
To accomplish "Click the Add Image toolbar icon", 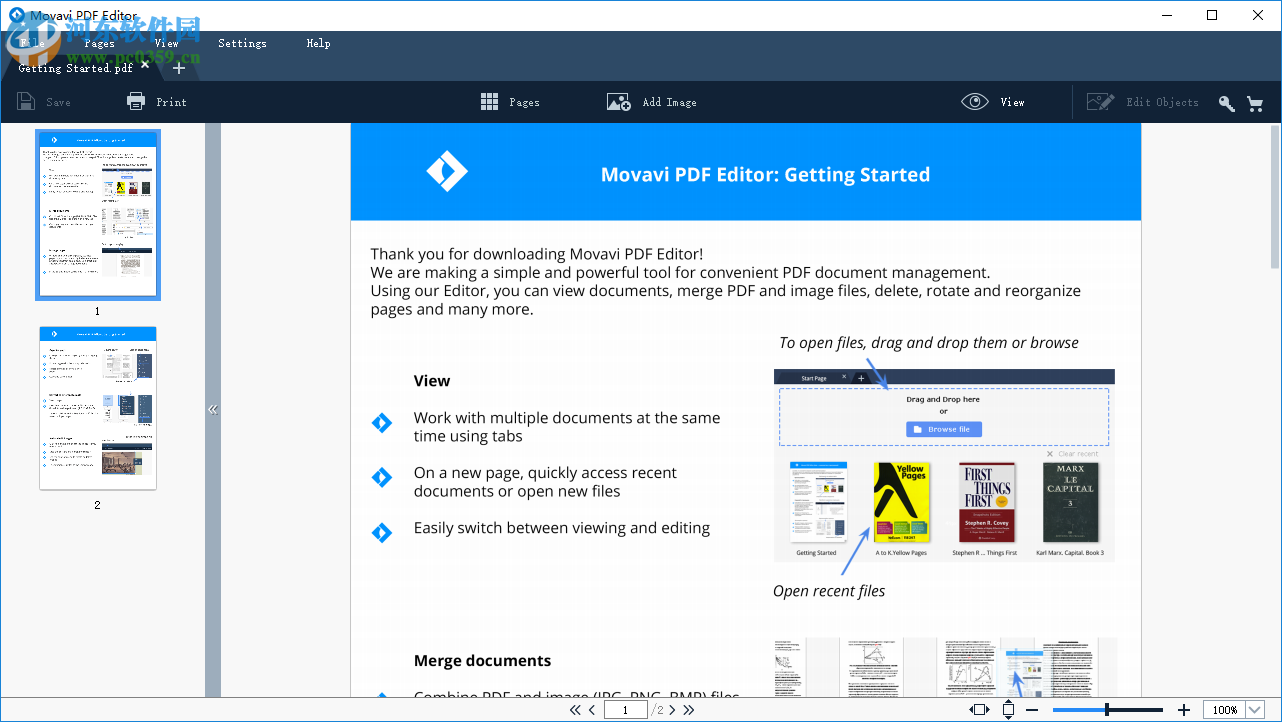I will 618,101.
